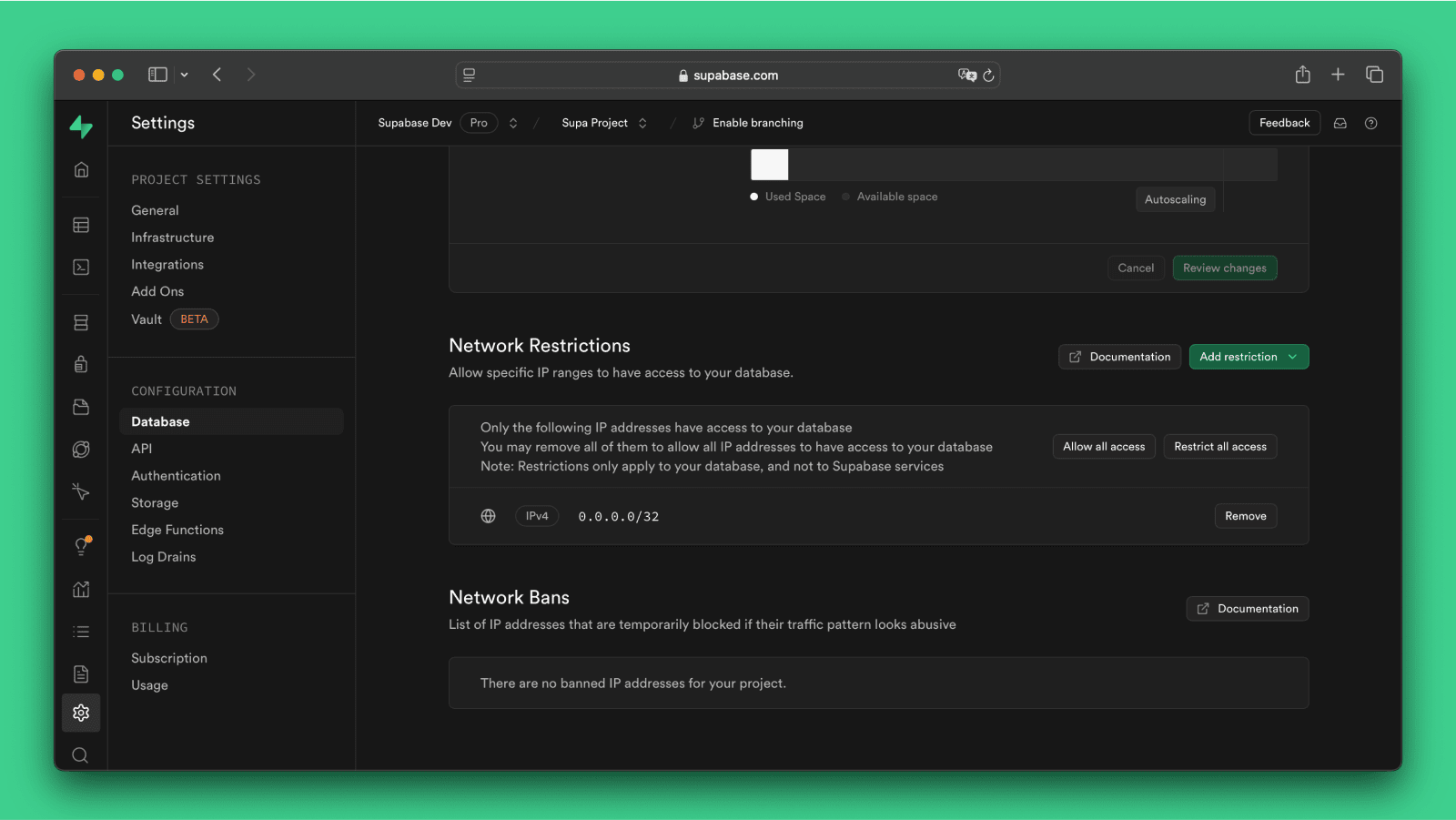This screenshot has width=1456, height=820.
Task: Click the Safari share icon
Action: [1302, 75]
